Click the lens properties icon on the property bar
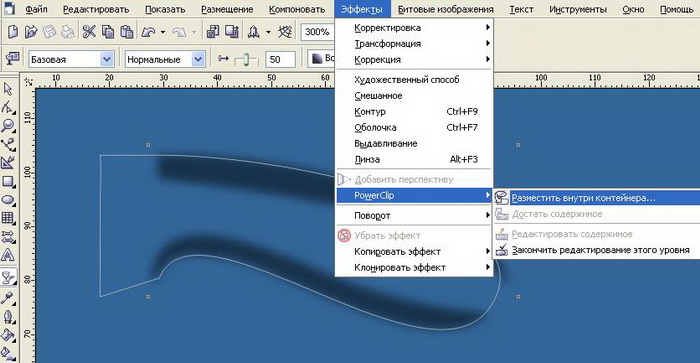Image resolution: width=700 pixels, height=363 pixels. pos(12,59)
